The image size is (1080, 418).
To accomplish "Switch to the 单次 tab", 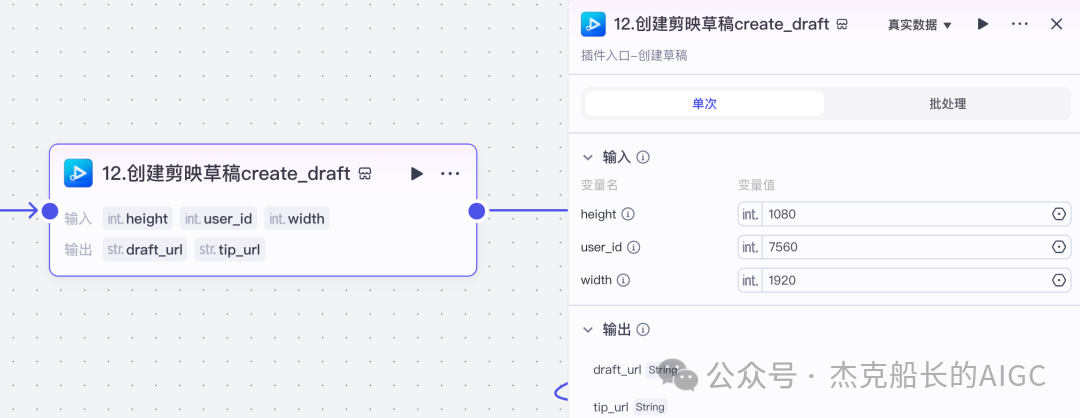I will coord(705,104).
